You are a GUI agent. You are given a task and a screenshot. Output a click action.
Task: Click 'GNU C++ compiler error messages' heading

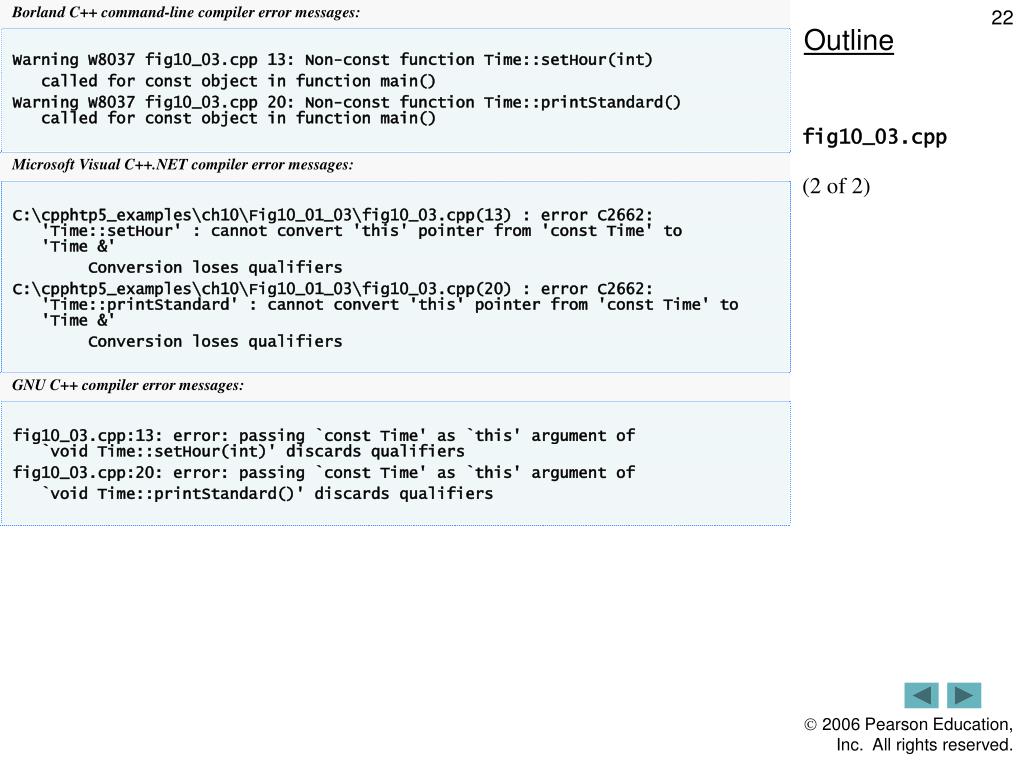pos(127,385)
